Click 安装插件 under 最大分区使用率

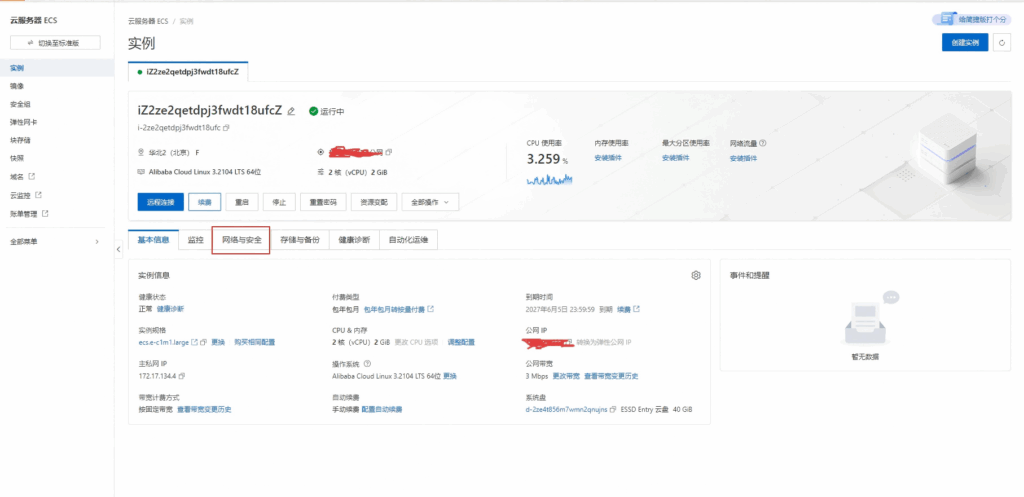(675, 158)
